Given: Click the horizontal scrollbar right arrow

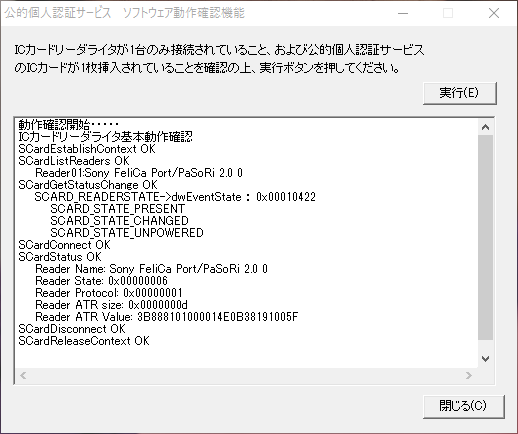Looking at the screenshot, I should pyautogui.click(x=469, y=375).
